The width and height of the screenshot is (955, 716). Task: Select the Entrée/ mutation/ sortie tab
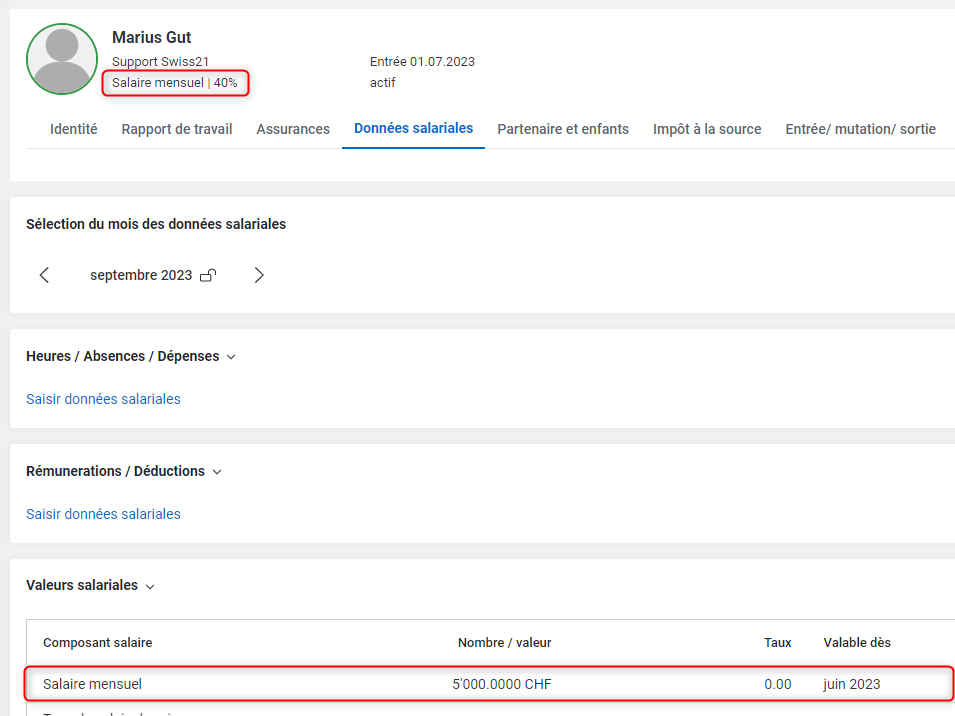(x=860, y=129)
